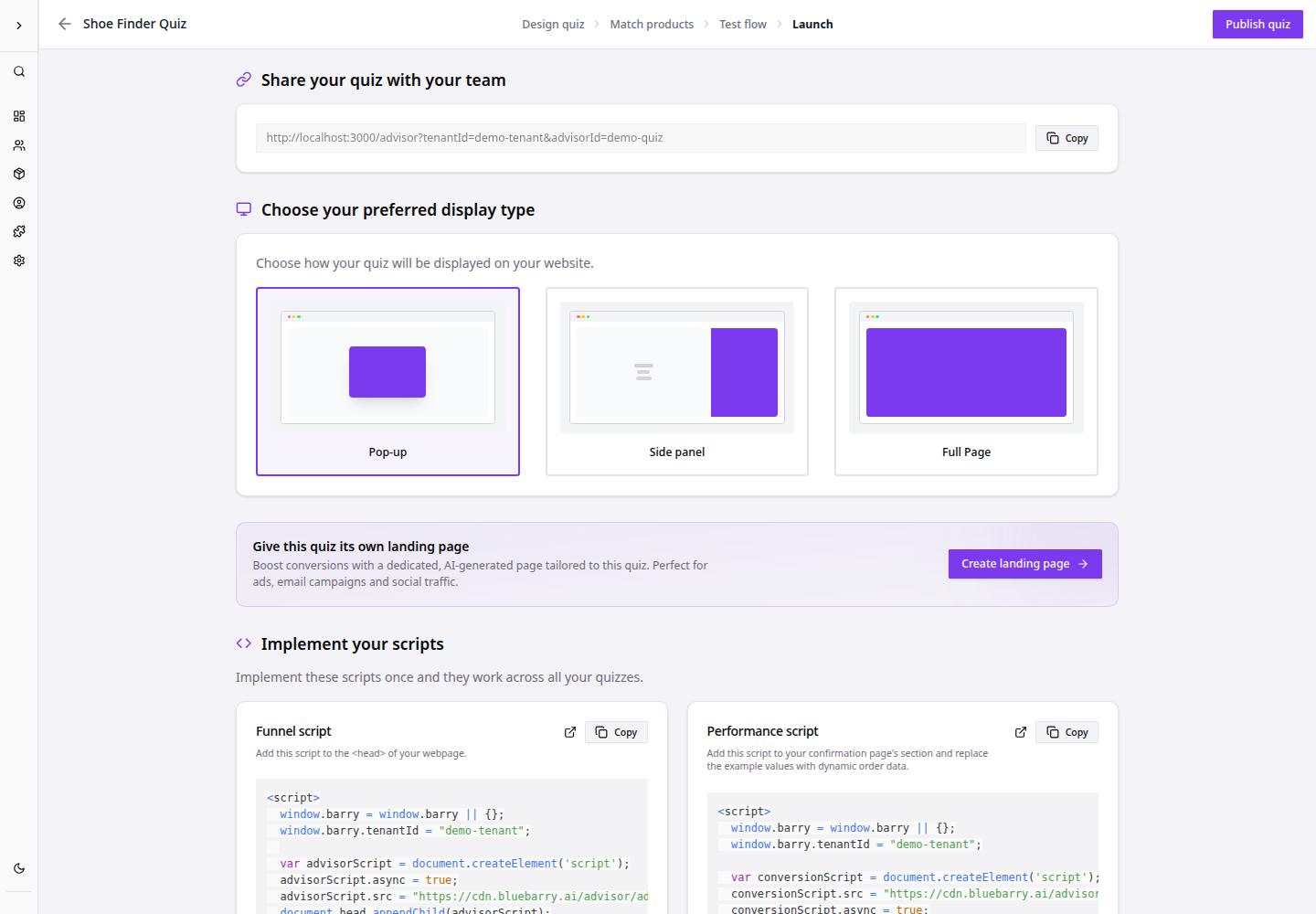
Task: Click the Implement your scripts heading
Action: (353, 644)
